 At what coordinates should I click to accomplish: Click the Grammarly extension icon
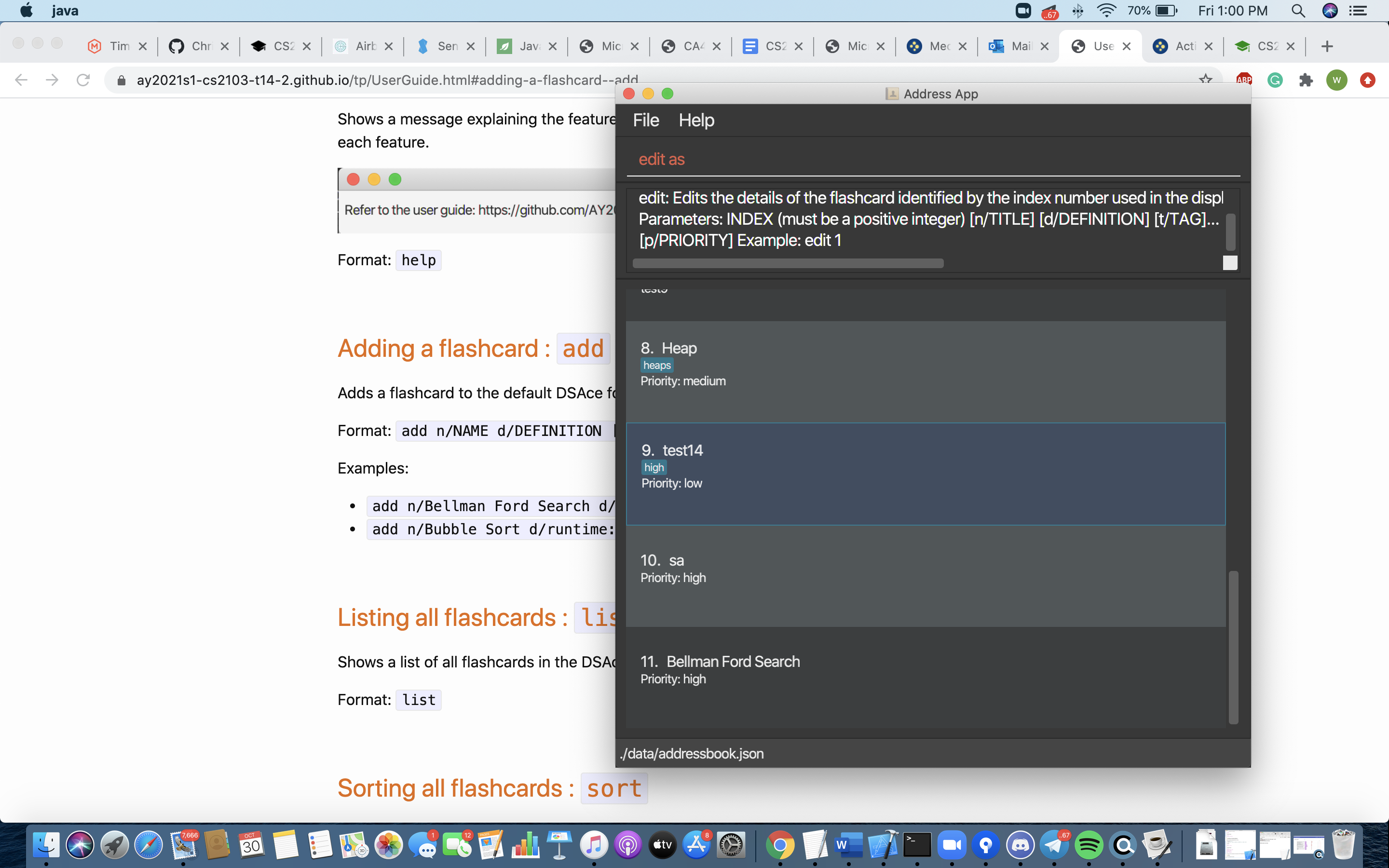pos(1275,80)
